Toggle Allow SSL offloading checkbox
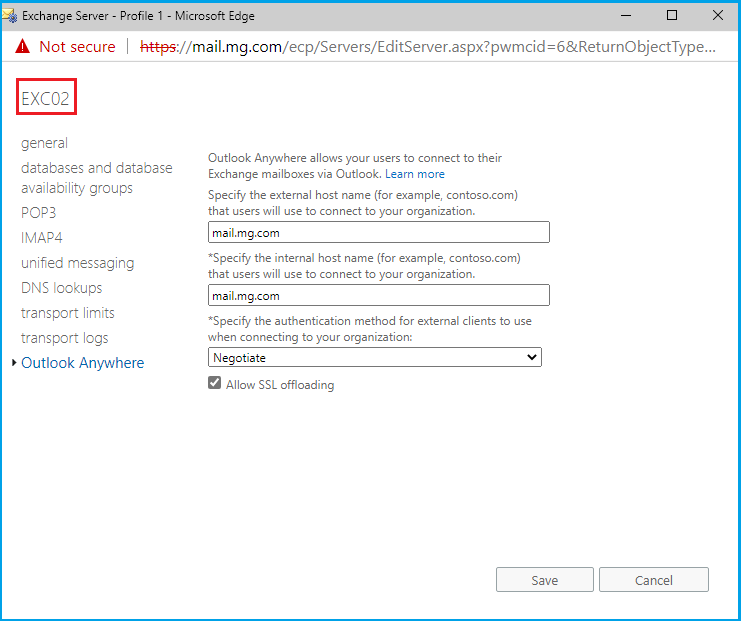The image size is (741, 621). coord(214,384)
